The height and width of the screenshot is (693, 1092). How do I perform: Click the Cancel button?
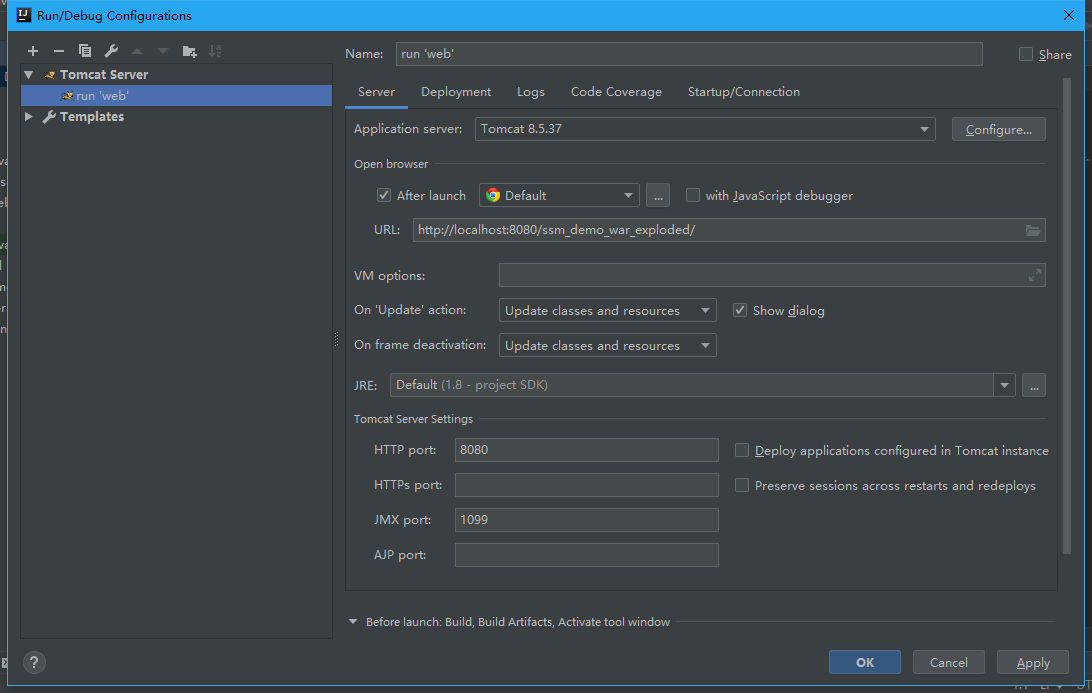tap(949, 662)
